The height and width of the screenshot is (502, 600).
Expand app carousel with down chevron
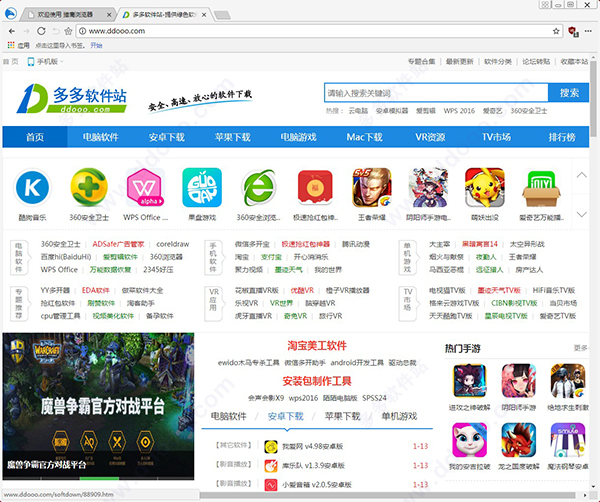tap(582, 214)
